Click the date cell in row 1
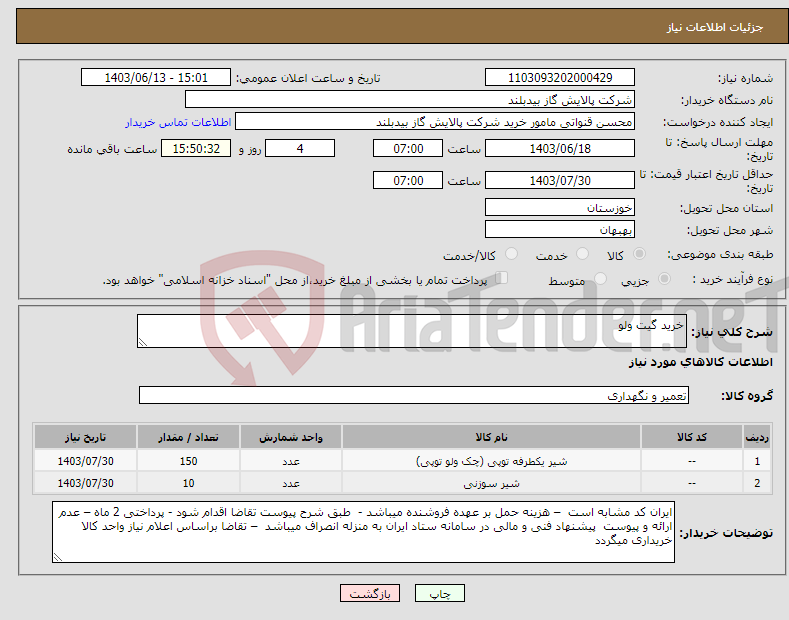The image size is (789, 620). (x=86, y=461)
